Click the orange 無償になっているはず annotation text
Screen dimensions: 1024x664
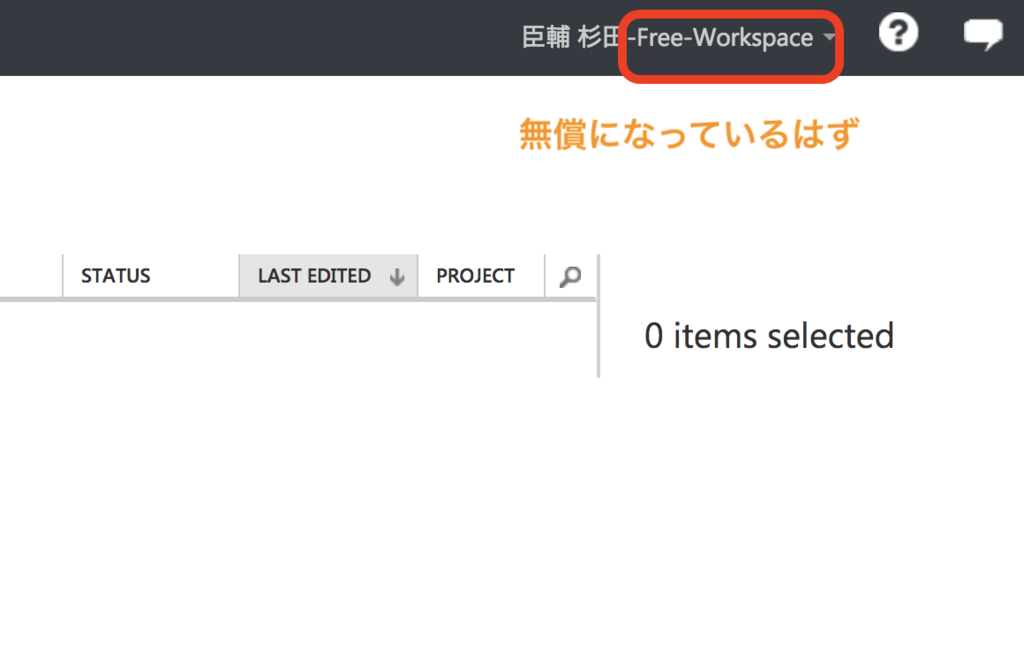click(688, 134)
